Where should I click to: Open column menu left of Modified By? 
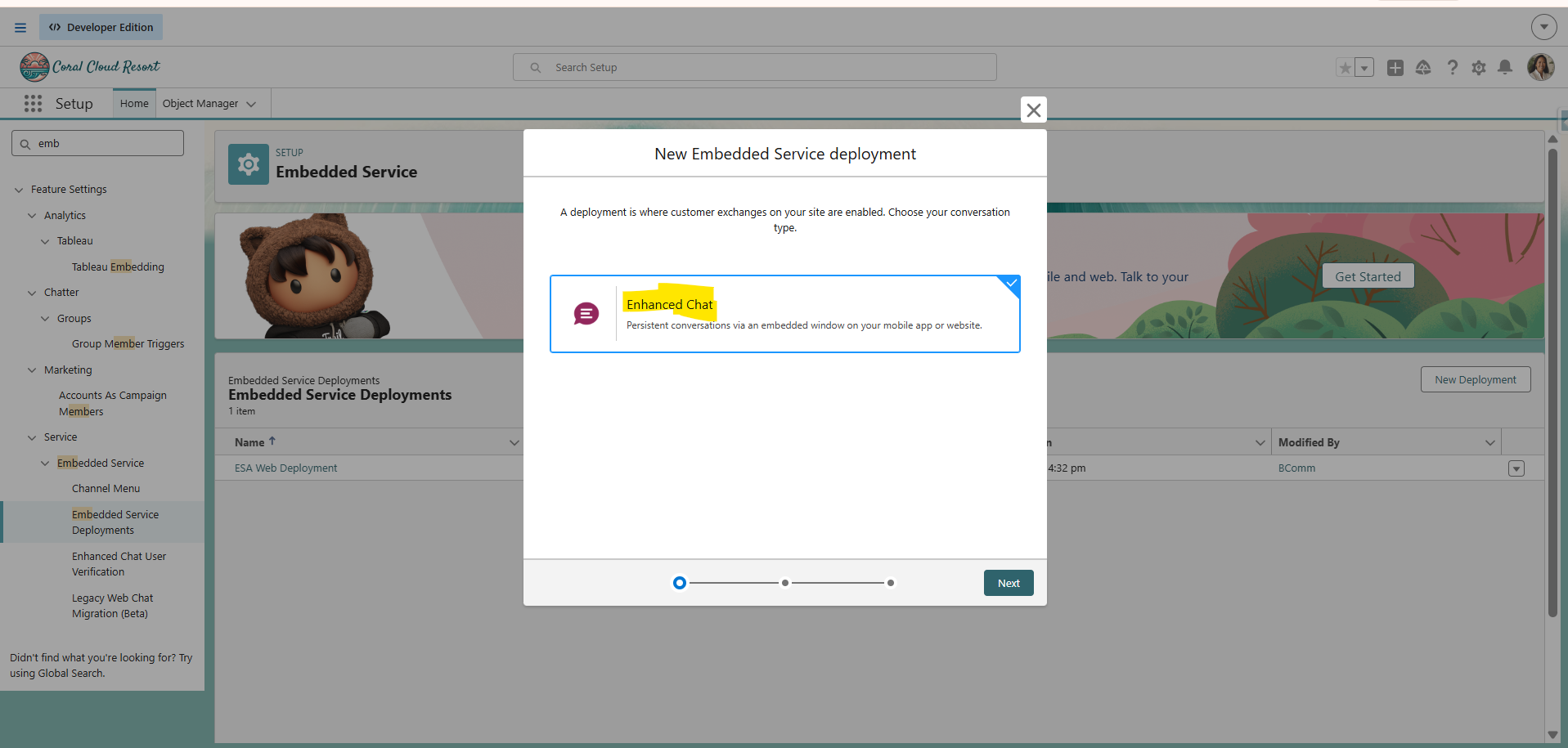click(1260, 442)
